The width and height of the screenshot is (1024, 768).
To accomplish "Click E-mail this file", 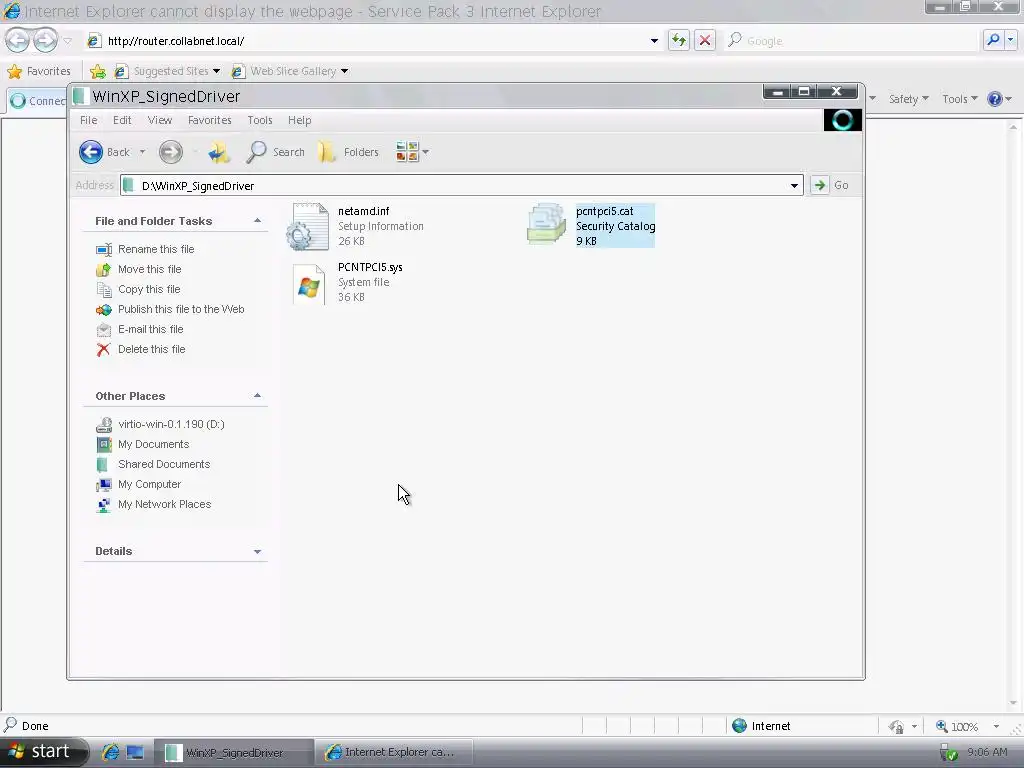I will pyautogui.click(x=150, y=329).
